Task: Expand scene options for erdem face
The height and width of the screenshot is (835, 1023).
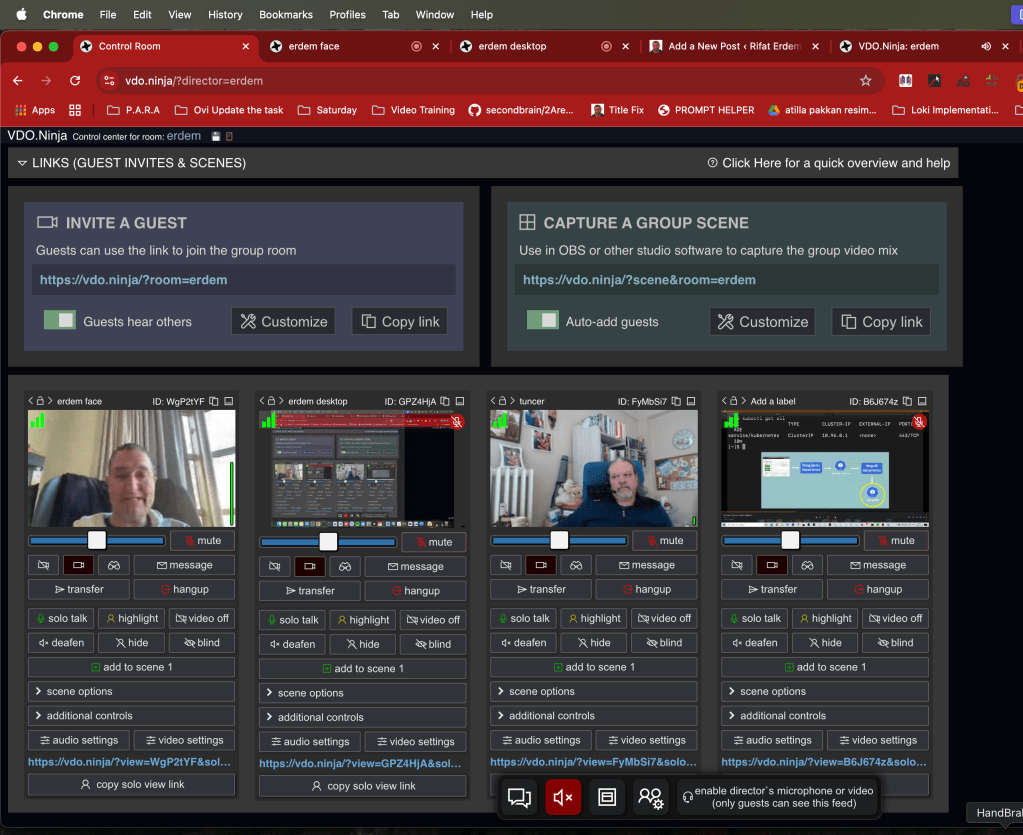Action: (x=131, y=691)
